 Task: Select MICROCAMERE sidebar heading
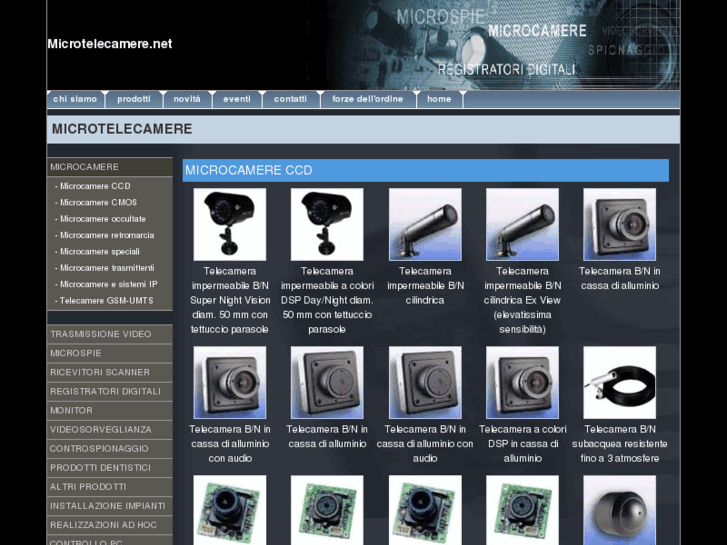click(x=110, y=167)
